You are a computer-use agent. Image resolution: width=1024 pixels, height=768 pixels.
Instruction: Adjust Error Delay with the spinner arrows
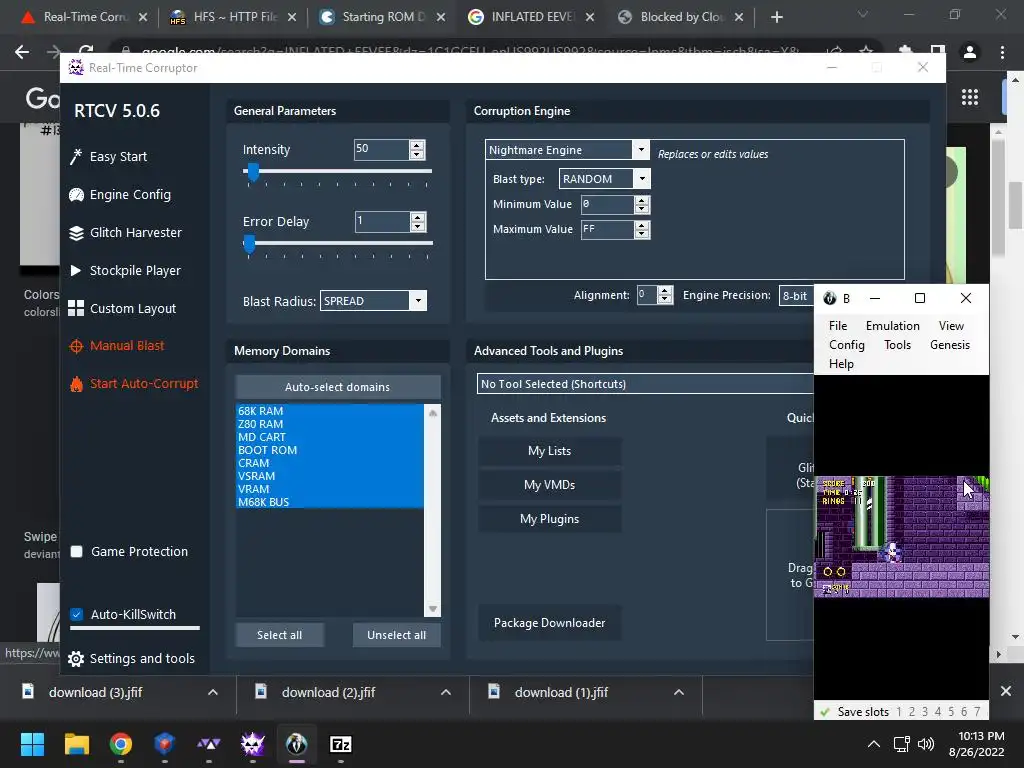point(418,222)
